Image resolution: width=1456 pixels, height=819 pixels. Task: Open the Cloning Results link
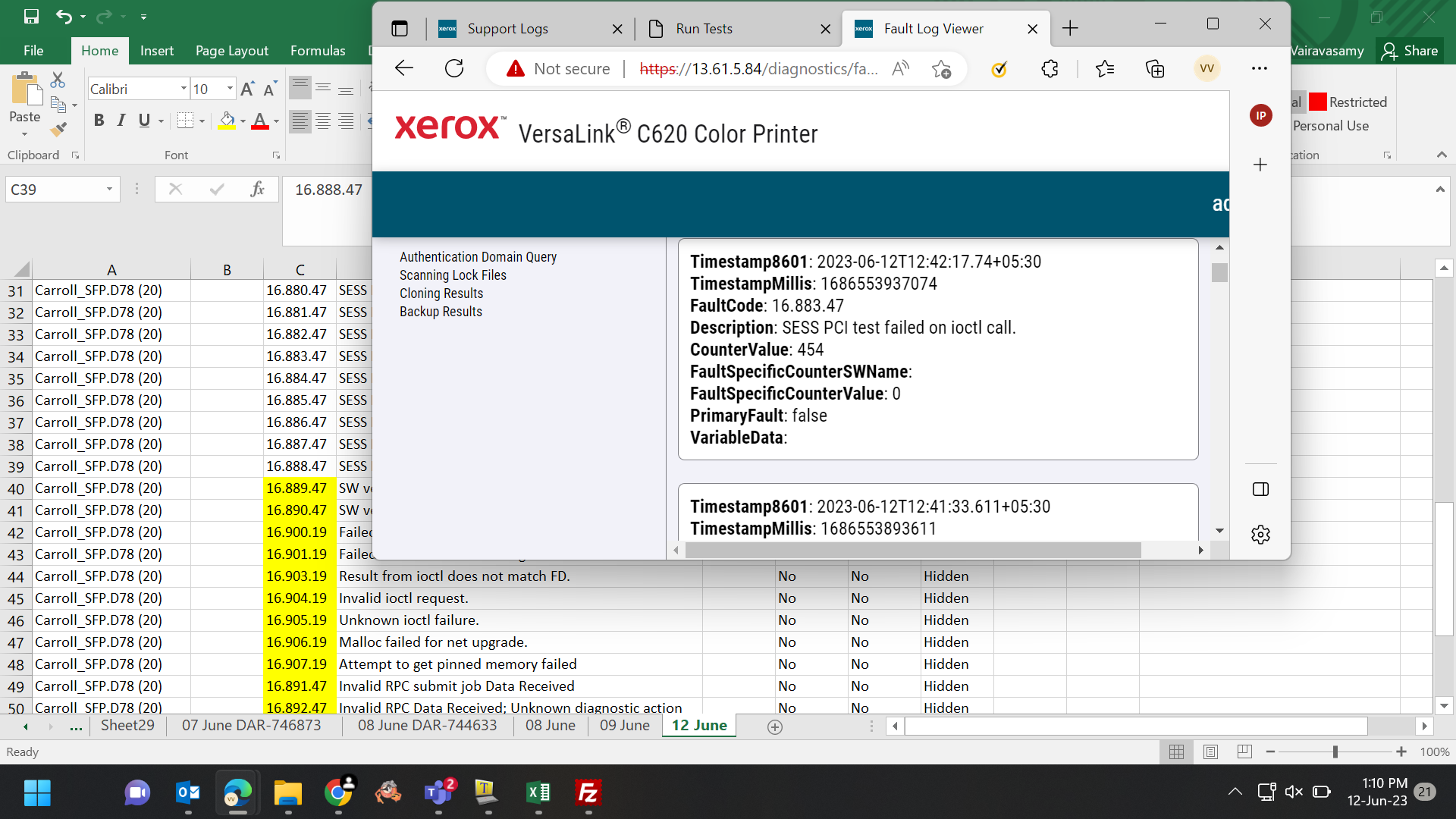[441, 293]
